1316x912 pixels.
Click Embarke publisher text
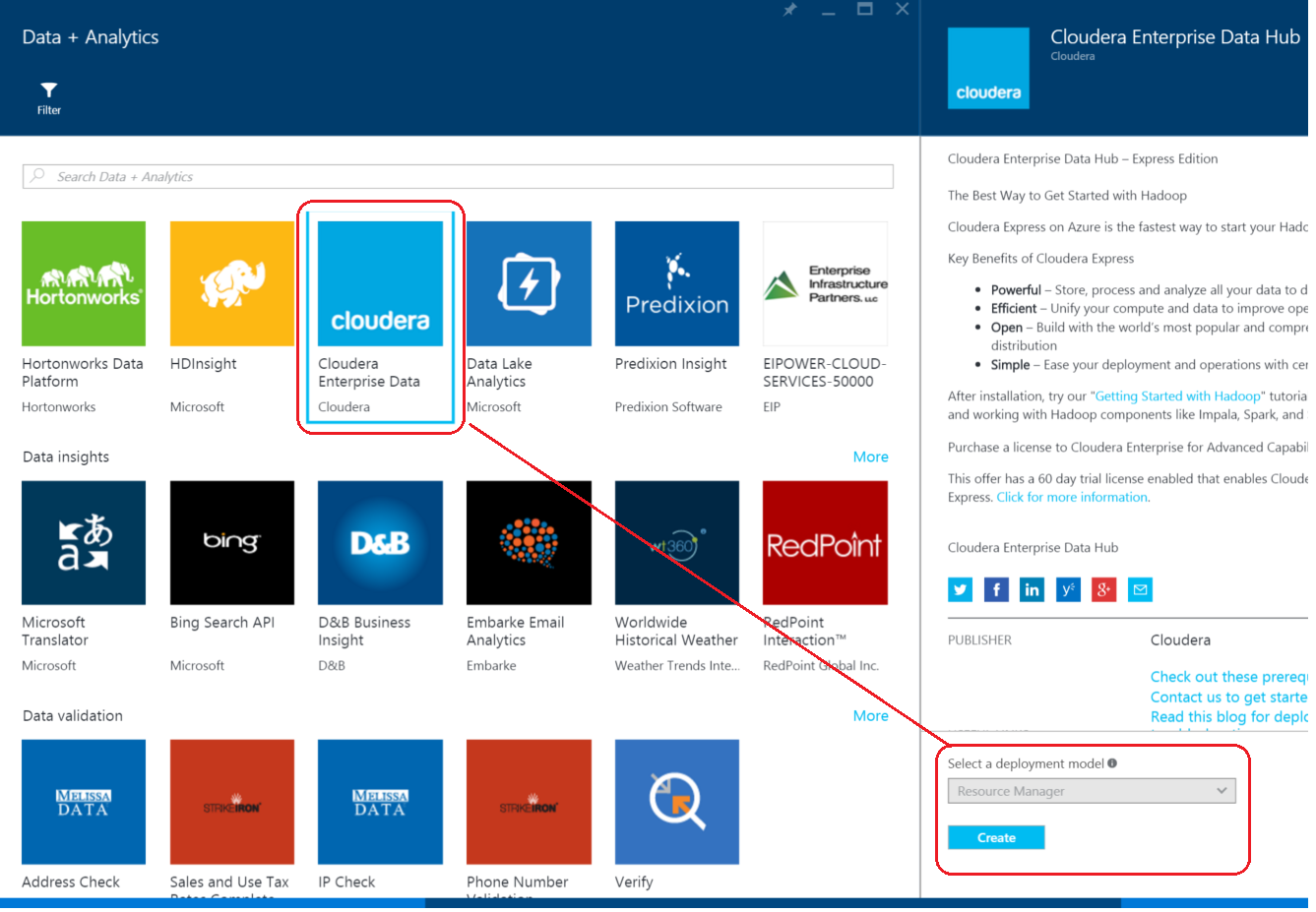[491, 665]
